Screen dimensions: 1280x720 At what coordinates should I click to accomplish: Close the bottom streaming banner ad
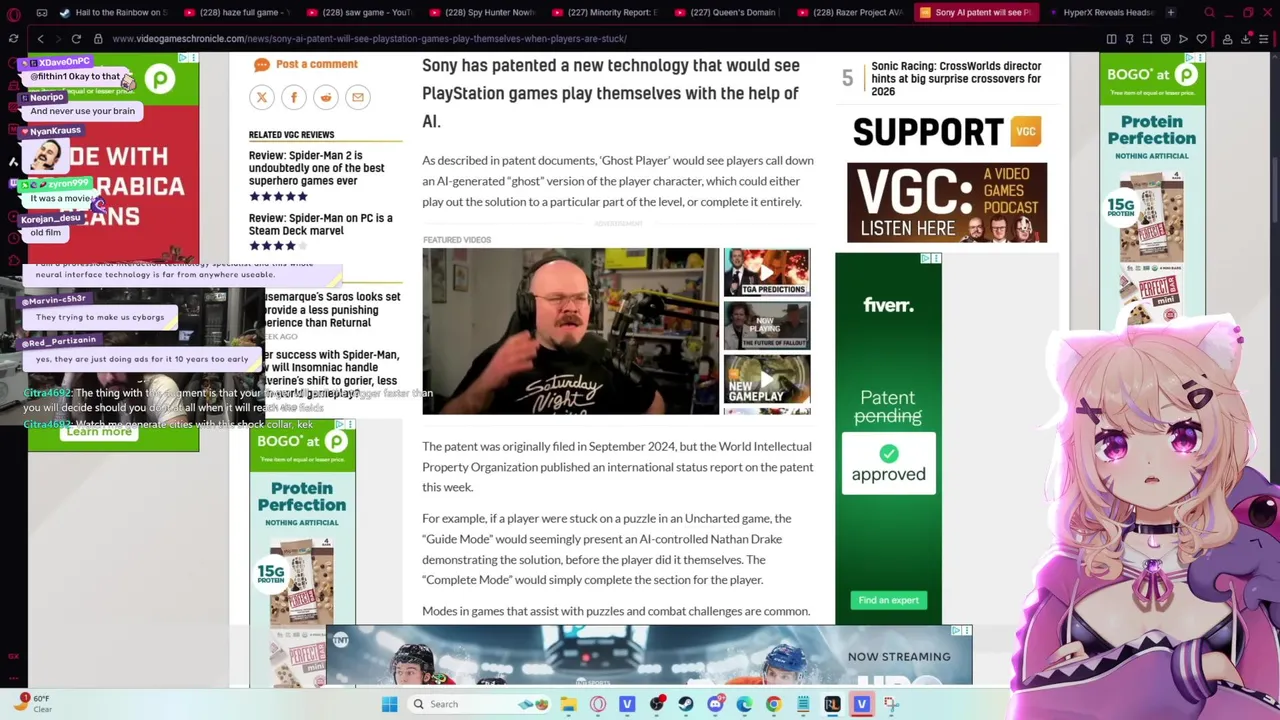click(967, 631)
